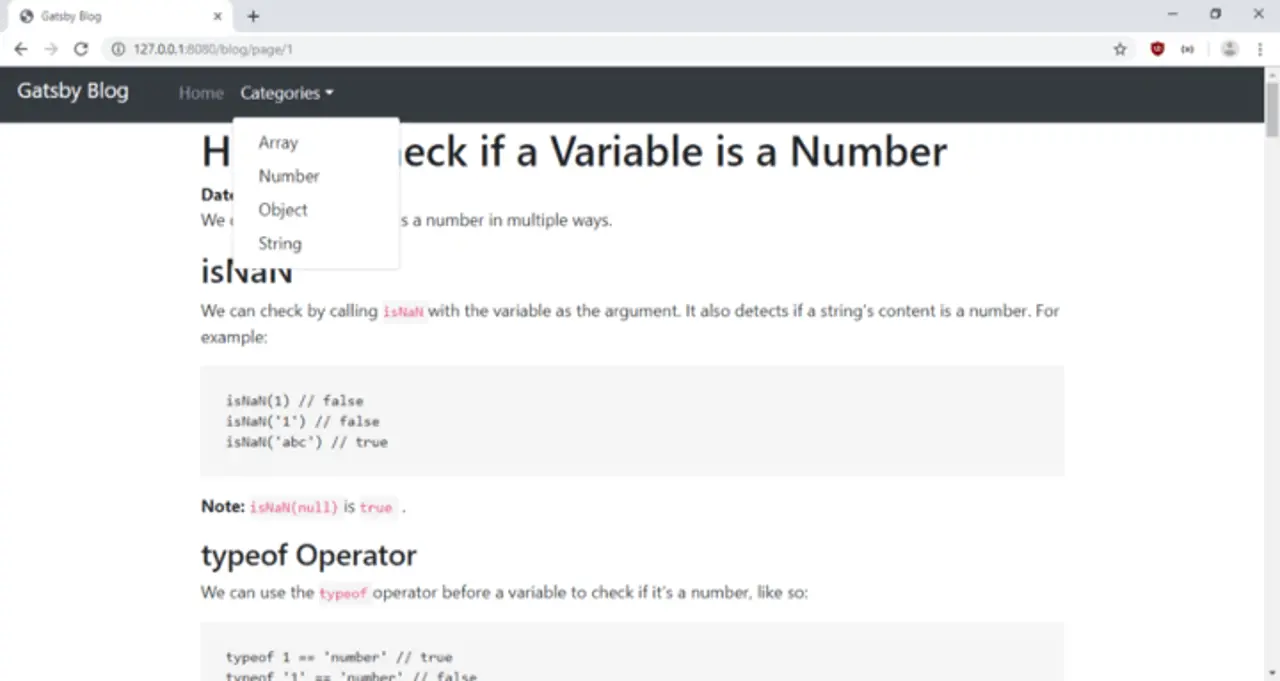The width and height of the screenshot is (1280, 681).
Task: Open a new browser tab
Action: [x=253, y=16]
